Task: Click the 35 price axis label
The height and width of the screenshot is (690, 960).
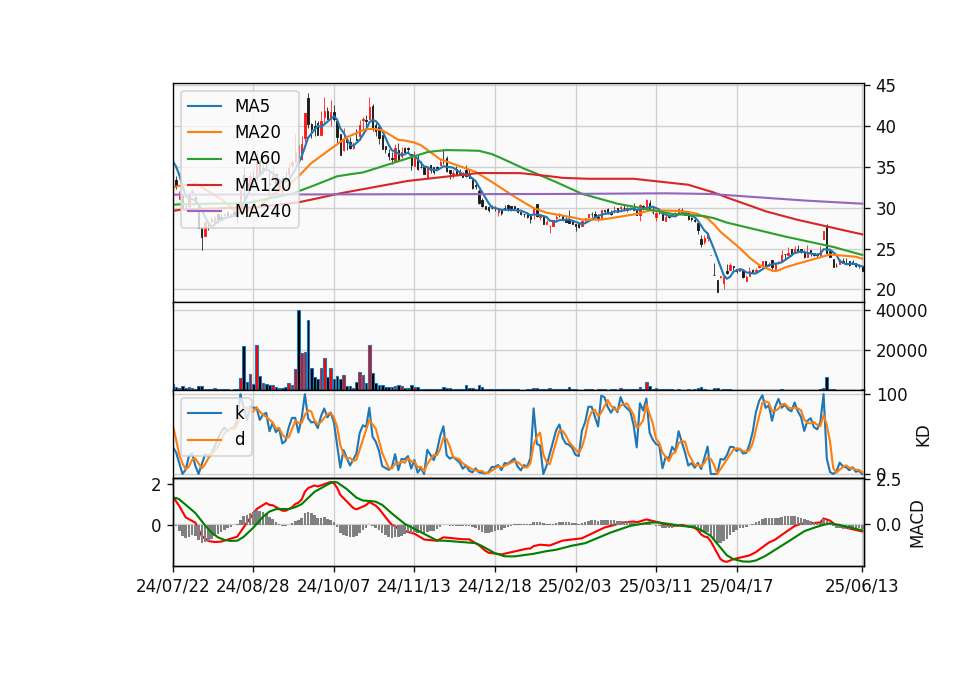Action: (x=885, y=168)
